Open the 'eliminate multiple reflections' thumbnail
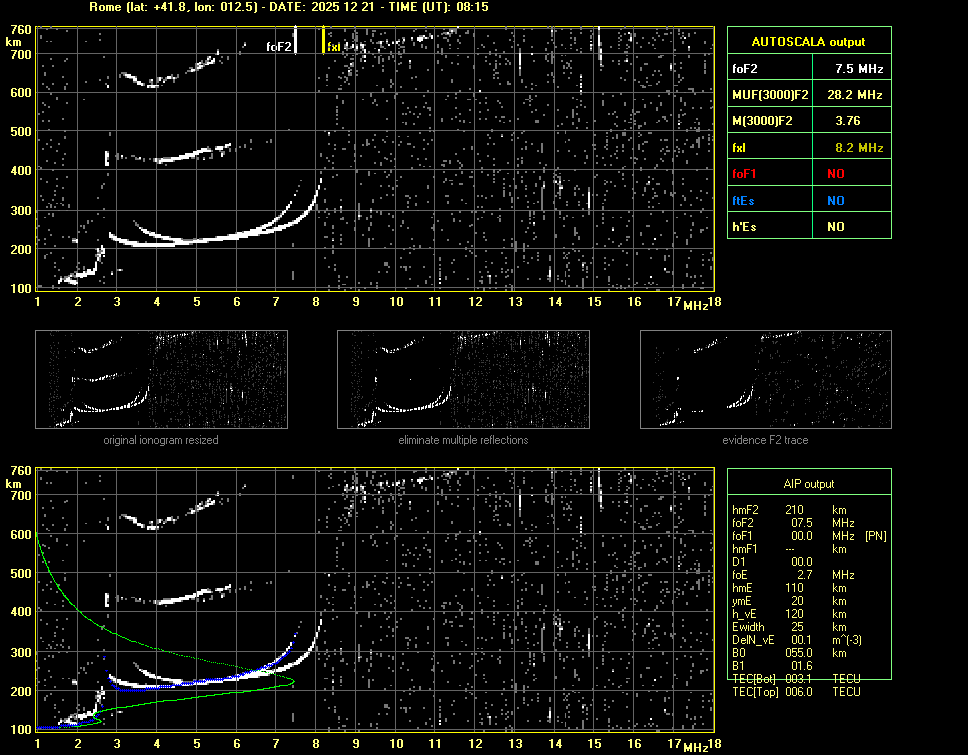This screenshot has height=755, width=968. [x=463, y=379]
